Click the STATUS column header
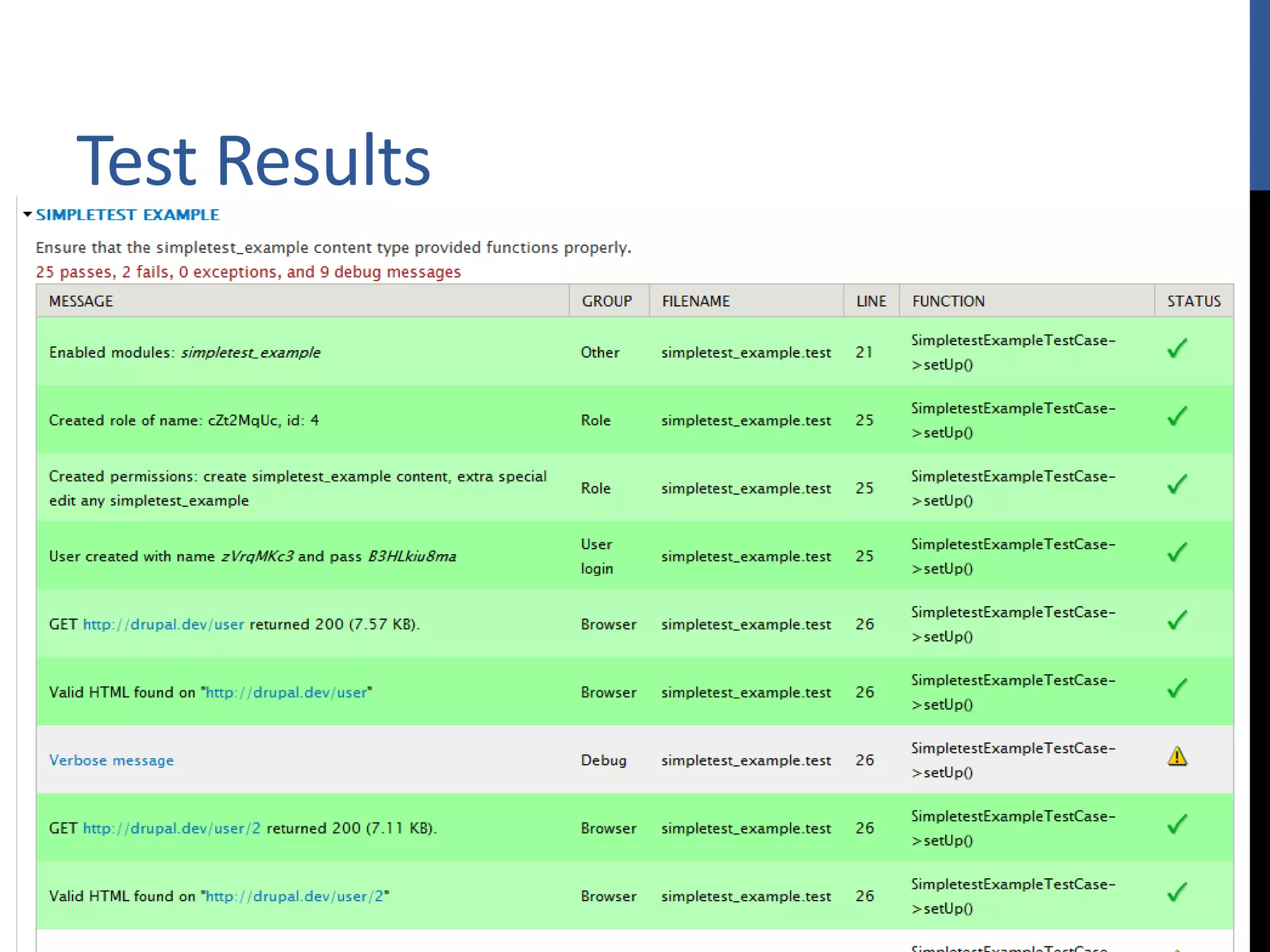The height and width of the screenshot is (952, 1270). [x=1194, y=301]
